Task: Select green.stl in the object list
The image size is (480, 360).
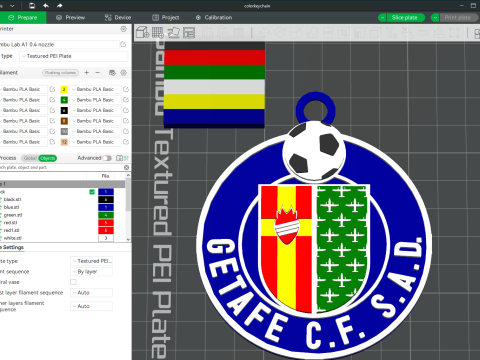Action: pos(13,215)
